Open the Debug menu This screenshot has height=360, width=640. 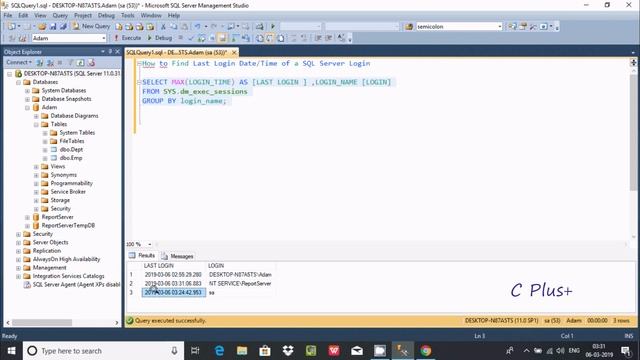pos(106,15)
